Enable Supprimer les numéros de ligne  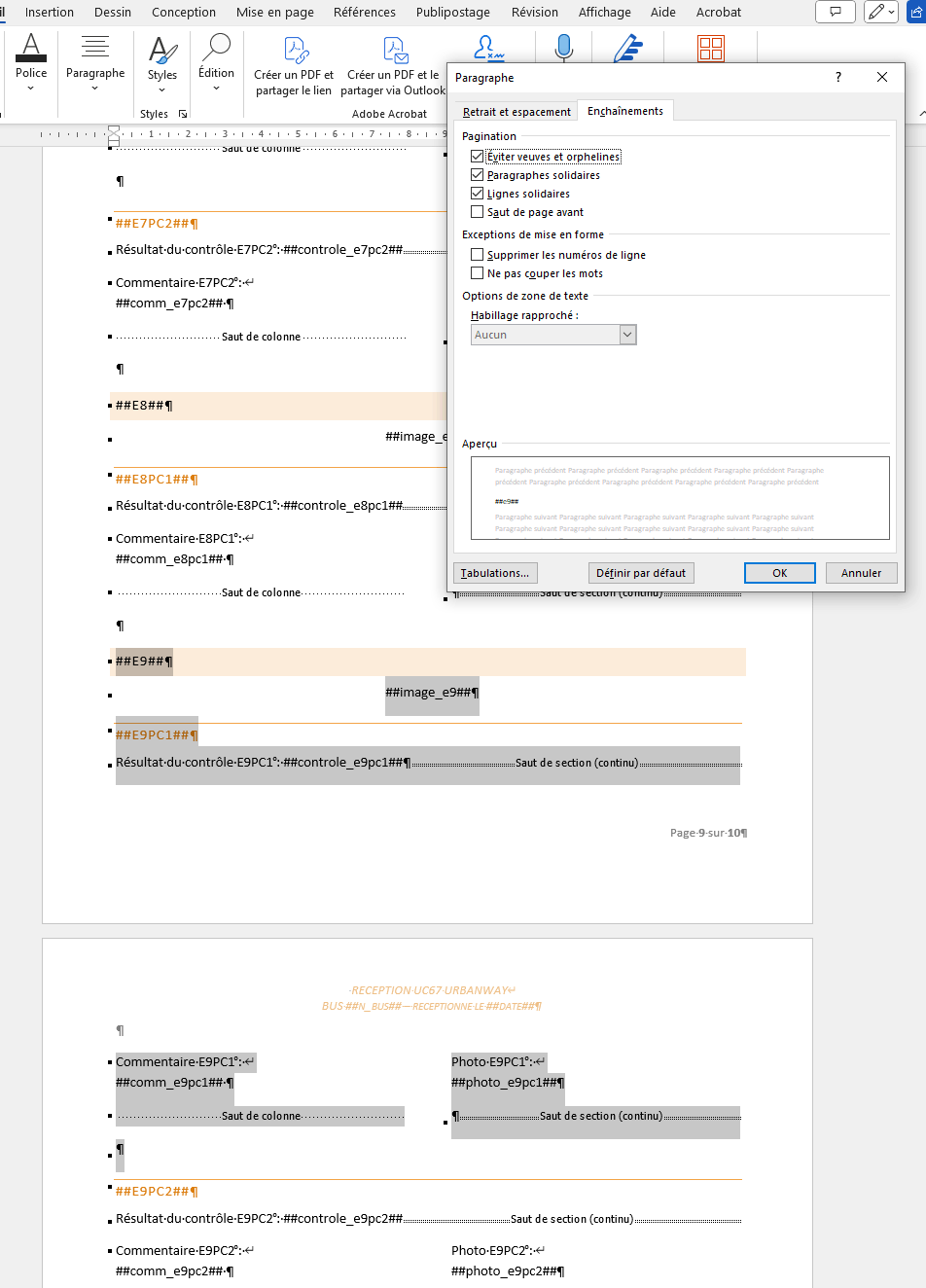pyautogui.click(x=477, y=255)
